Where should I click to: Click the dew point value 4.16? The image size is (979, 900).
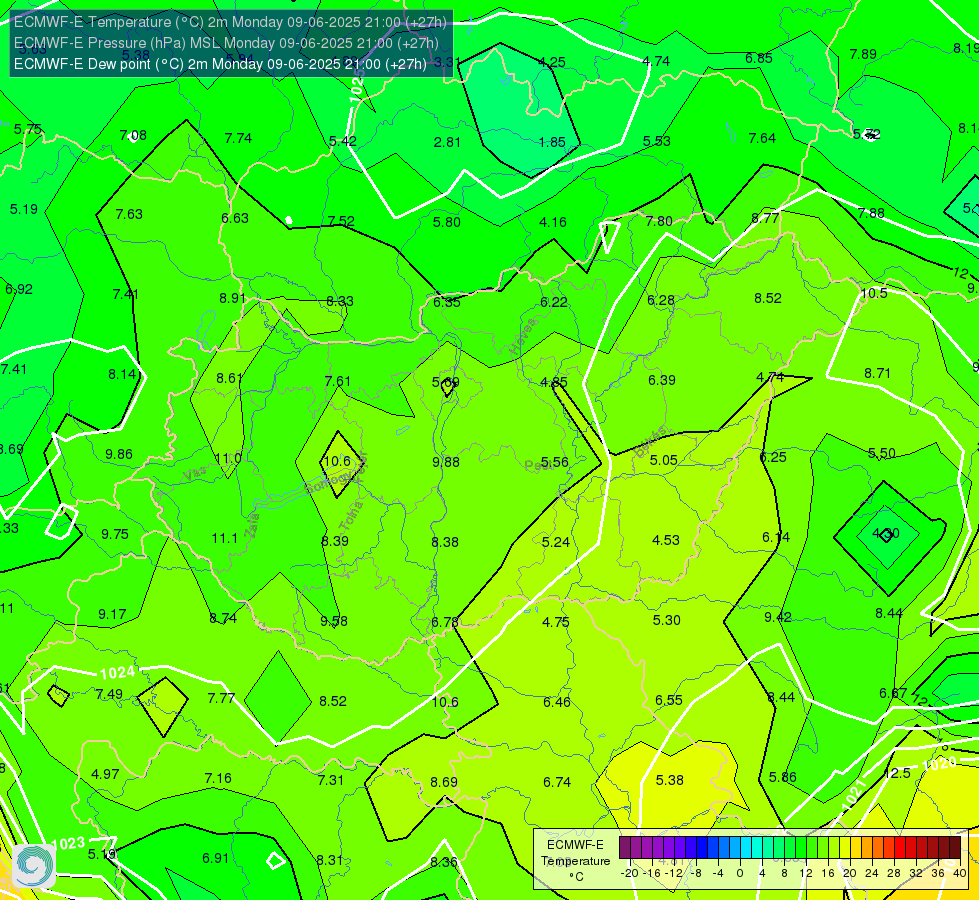553,222
